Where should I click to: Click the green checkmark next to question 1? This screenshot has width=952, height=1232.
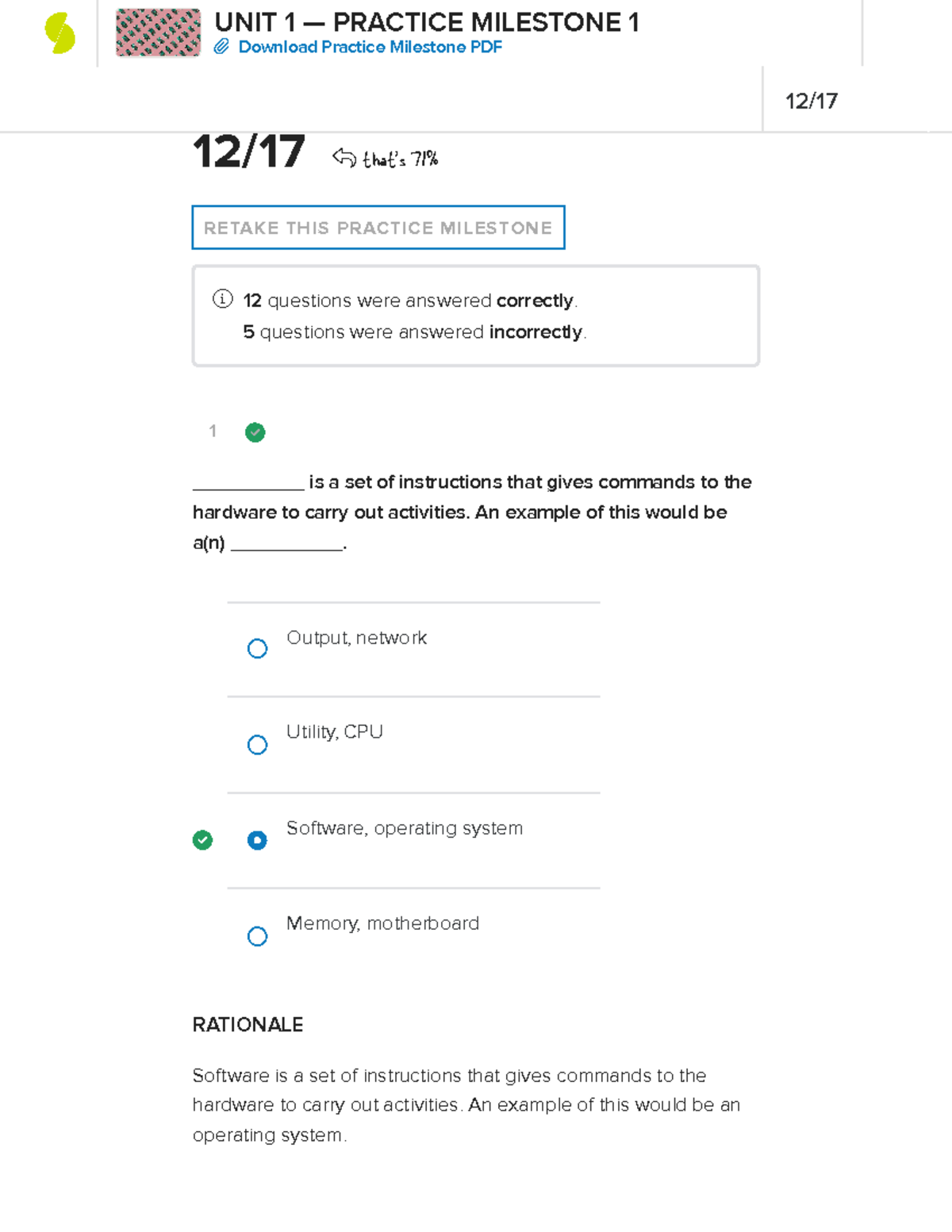tap(255, 432)
